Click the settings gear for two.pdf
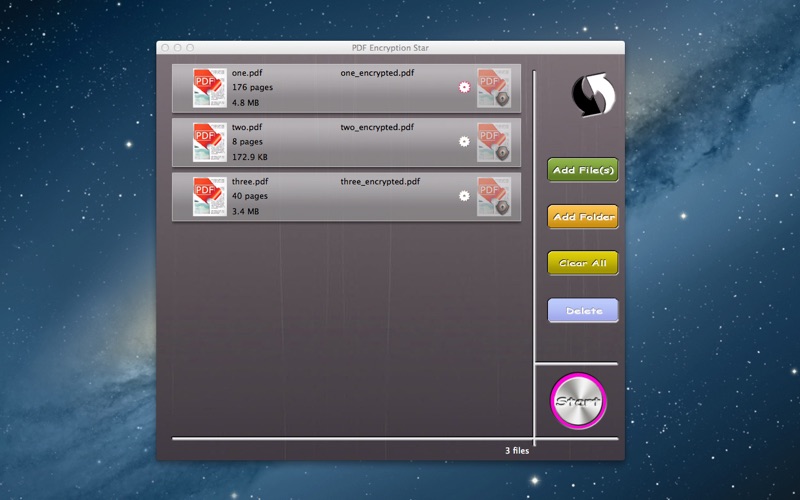 click(x=464, y=142)
